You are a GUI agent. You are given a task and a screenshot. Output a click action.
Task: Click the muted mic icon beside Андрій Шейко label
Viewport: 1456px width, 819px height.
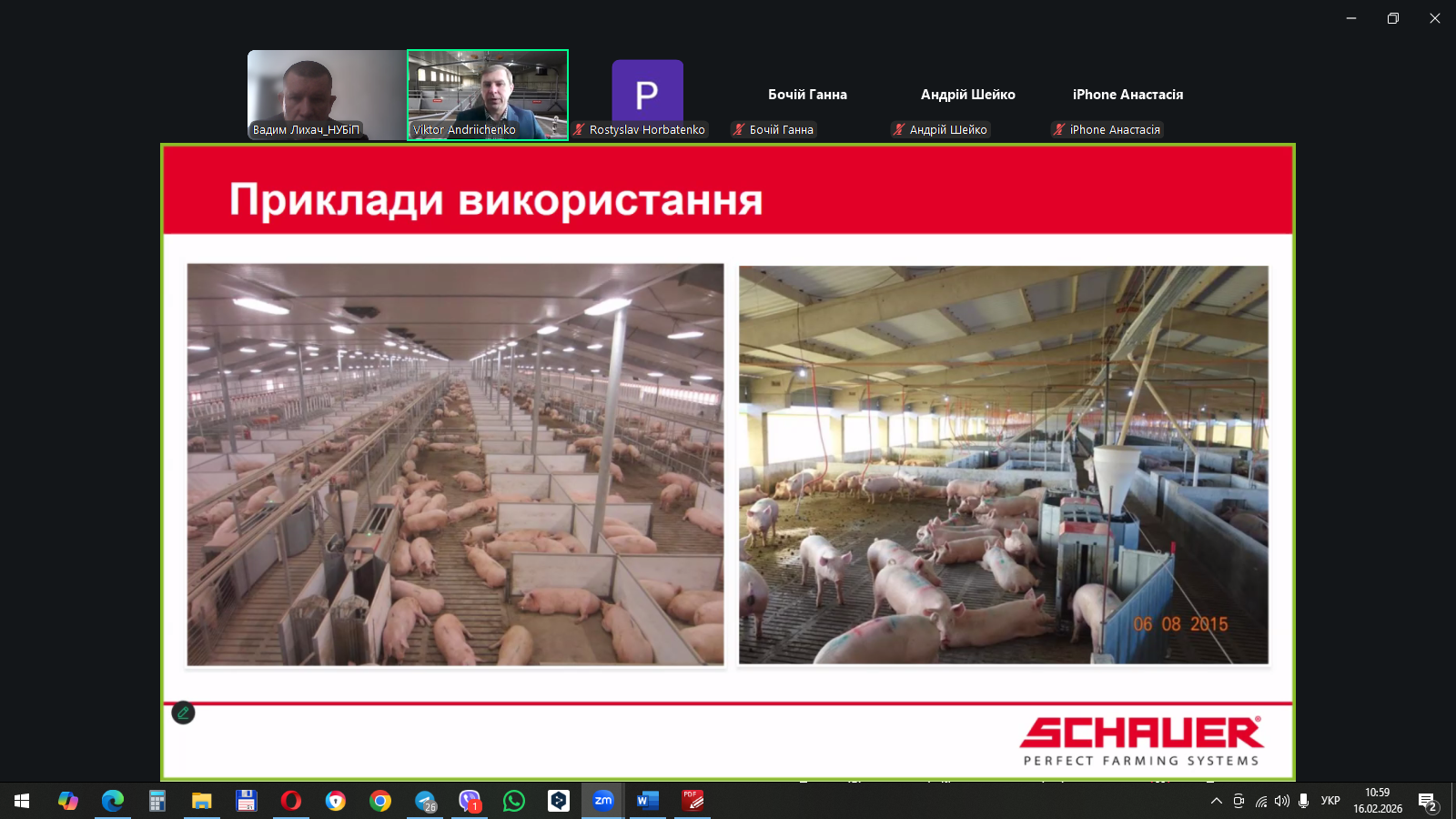click(x=899, y=129)
